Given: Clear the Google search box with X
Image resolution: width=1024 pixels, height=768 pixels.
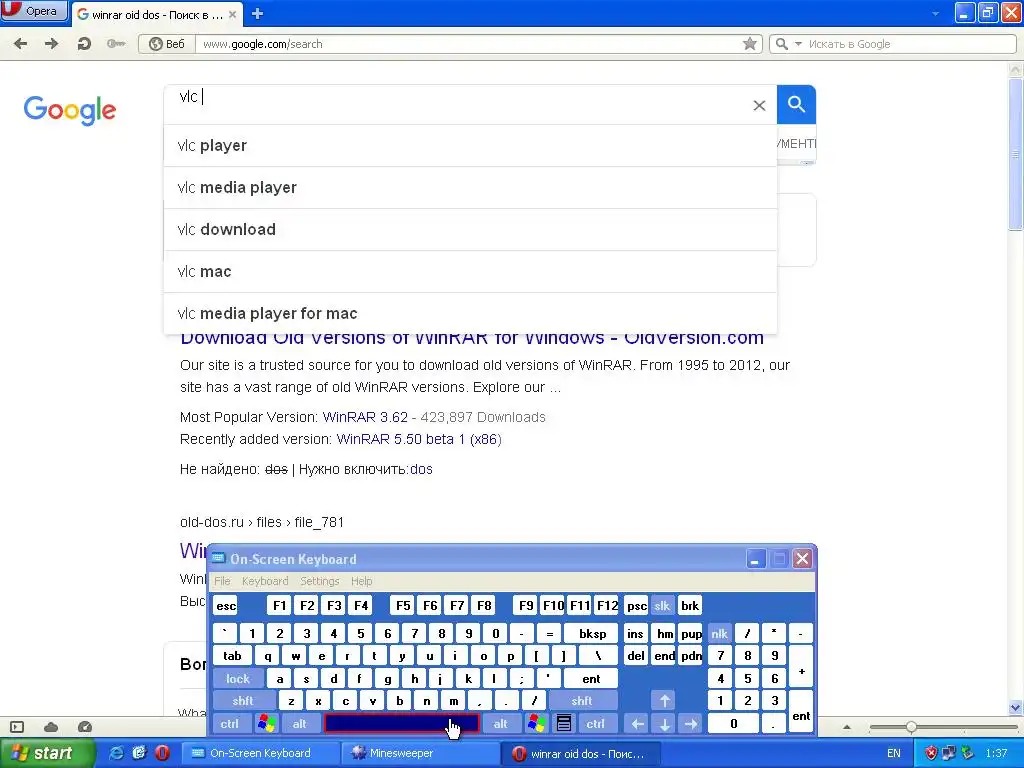Looking at the screenshot, I should [759, 105].
